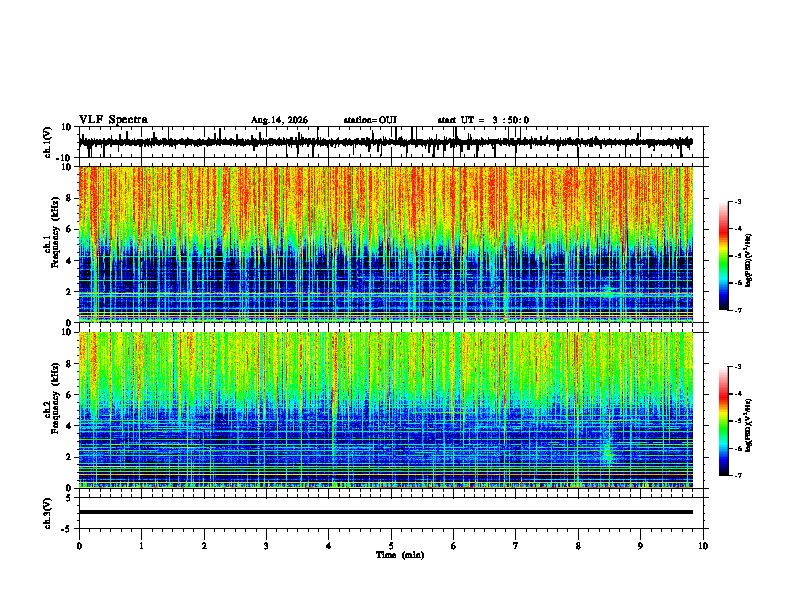Click the "station=OUI" header label
This screenshot has width=792, height=612.
click(x=370, y=120)
